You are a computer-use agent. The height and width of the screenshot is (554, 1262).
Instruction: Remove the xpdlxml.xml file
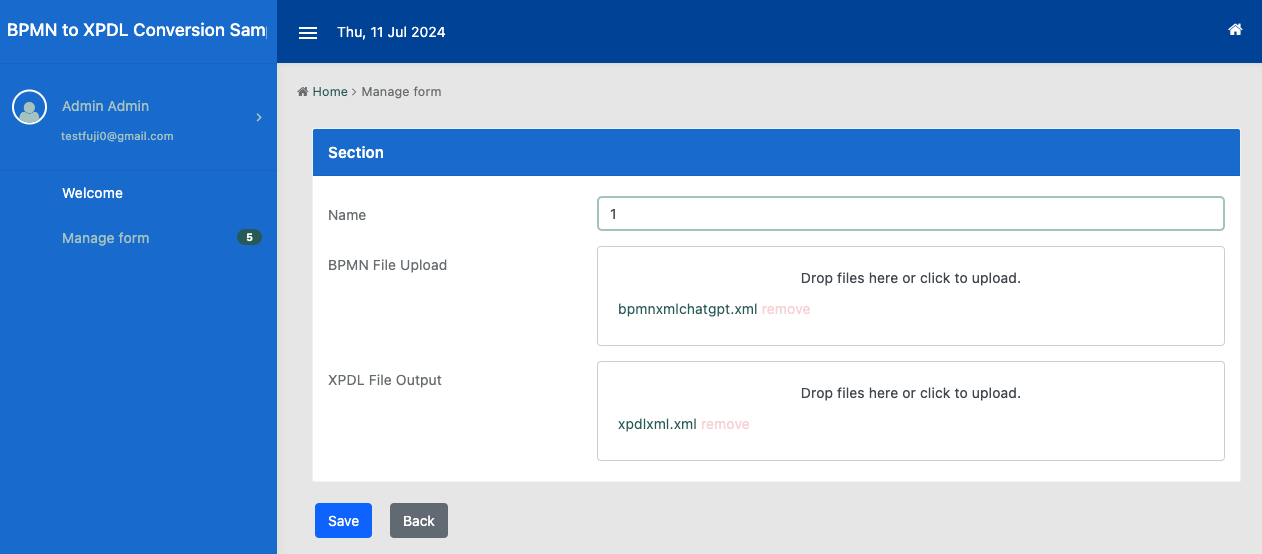[725, 424]
